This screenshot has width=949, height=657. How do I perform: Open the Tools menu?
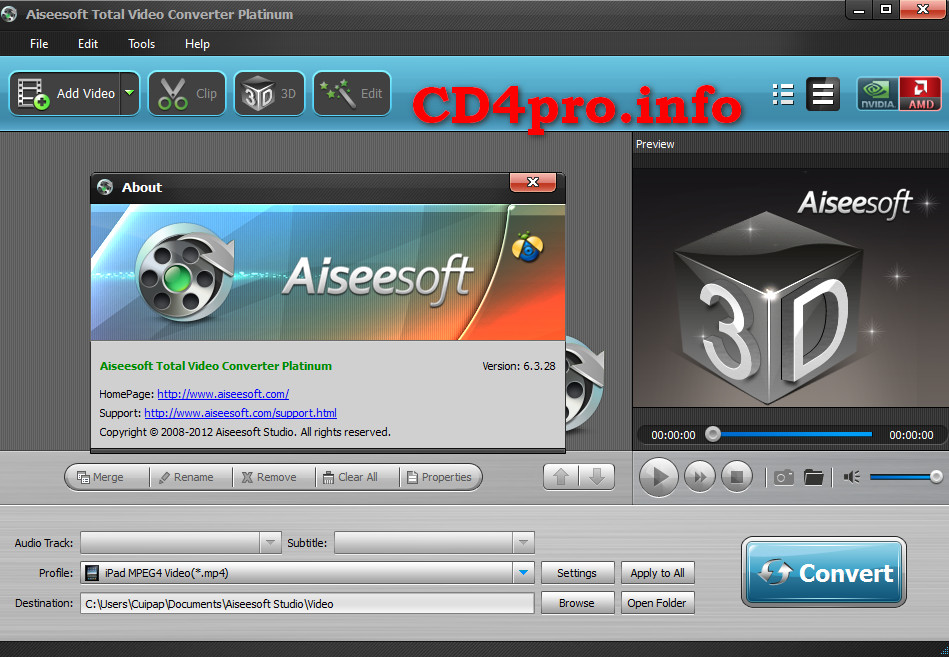click(142, 44)
